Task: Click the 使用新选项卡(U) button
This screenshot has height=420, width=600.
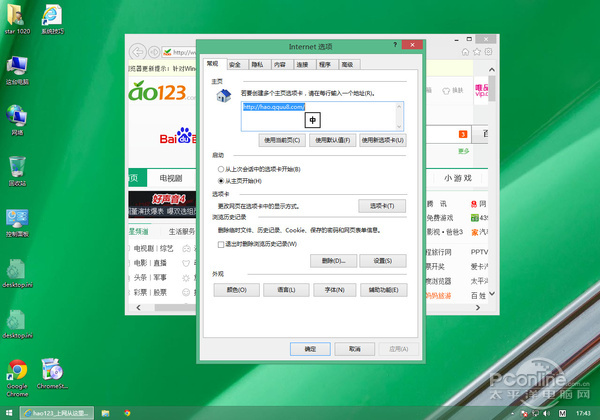Action: click(x=383, y=140)
